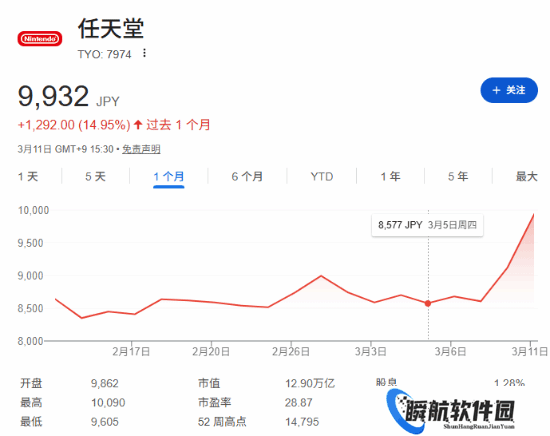Click the 8,500 y-axis label
Viewport: 550px width, 436px height.
click(31, 308)
